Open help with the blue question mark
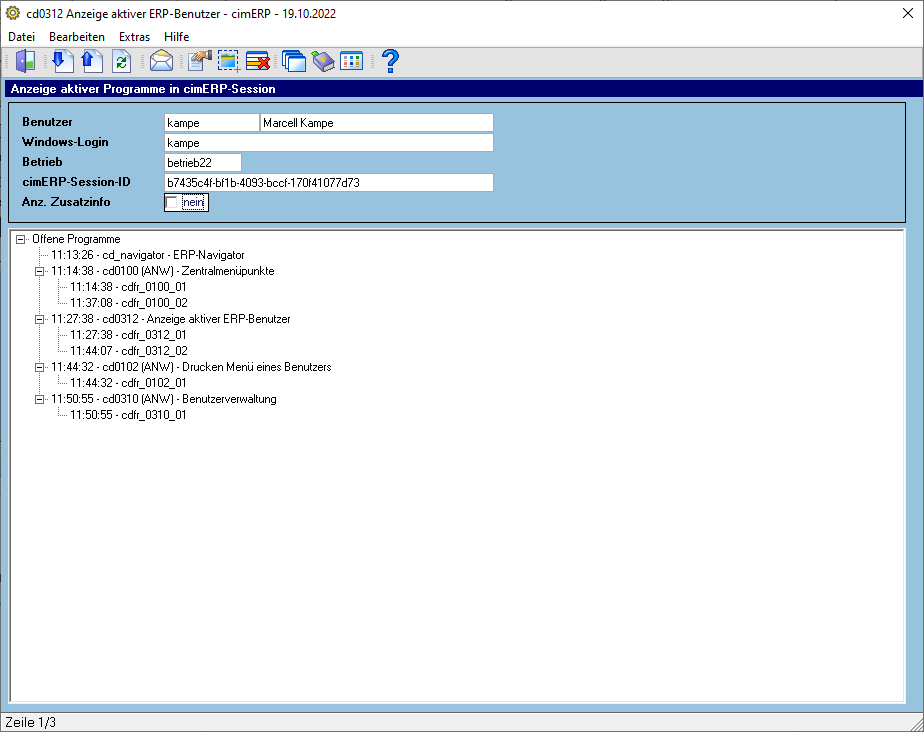Screen dimensions: 924x732 [x=390, y=61]
